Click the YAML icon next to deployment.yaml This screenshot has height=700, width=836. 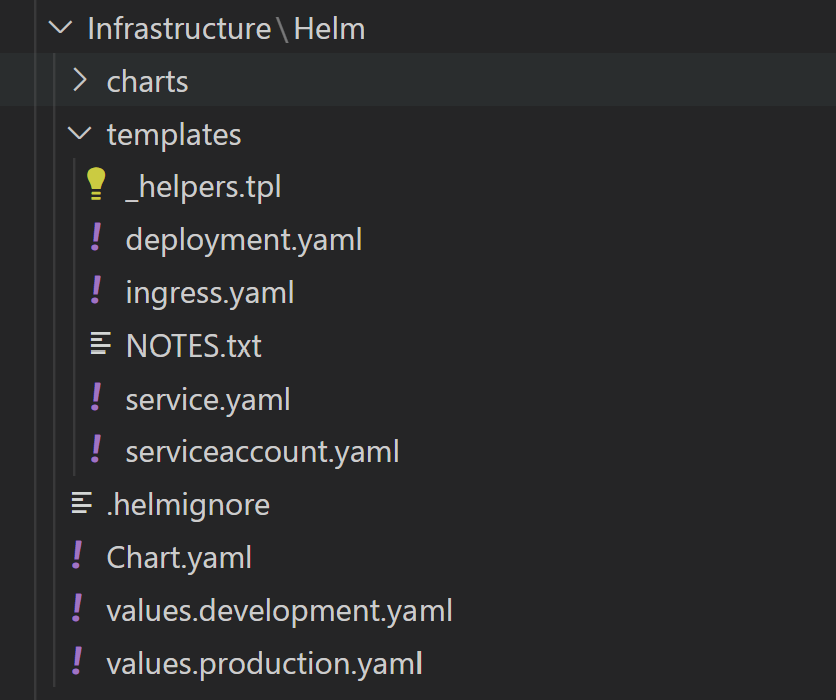(96, 239)
